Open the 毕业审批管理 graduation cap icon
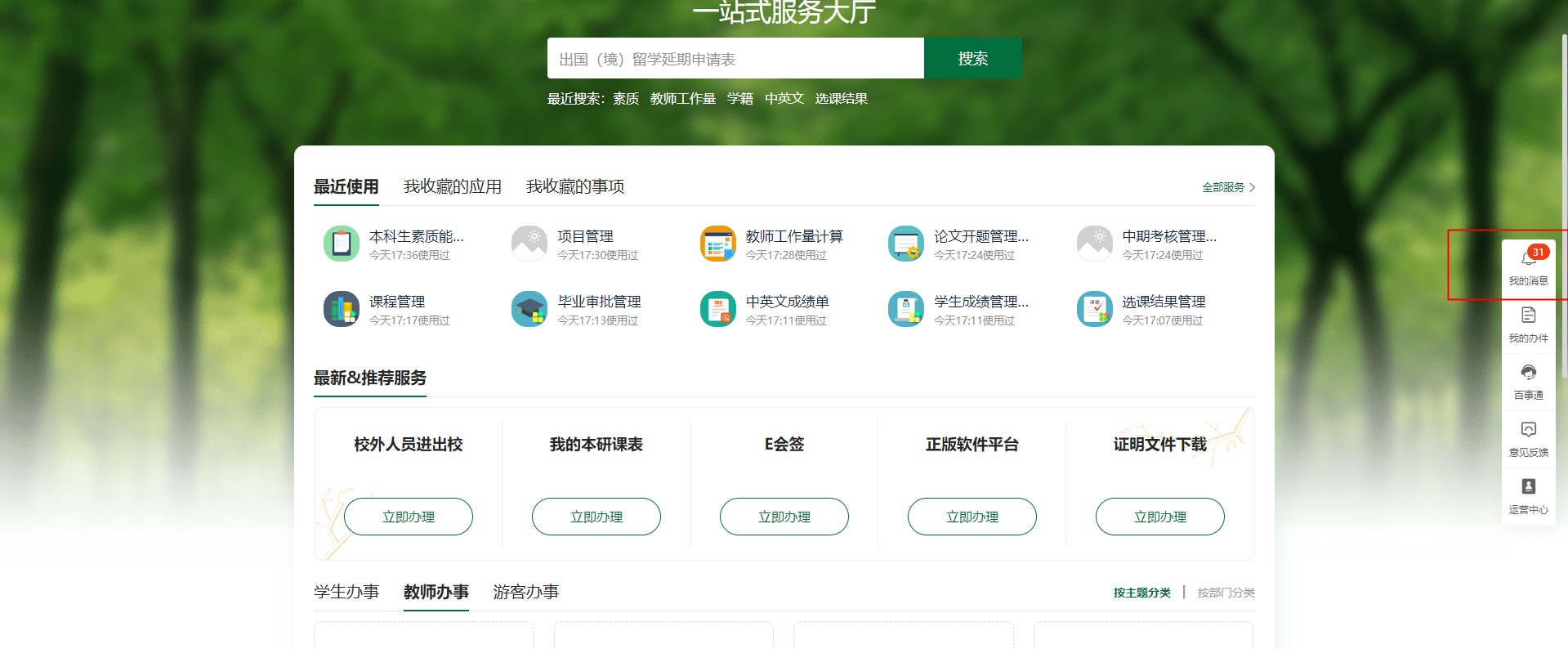This screenshot has width=1568, height=649. pos(529,309)
